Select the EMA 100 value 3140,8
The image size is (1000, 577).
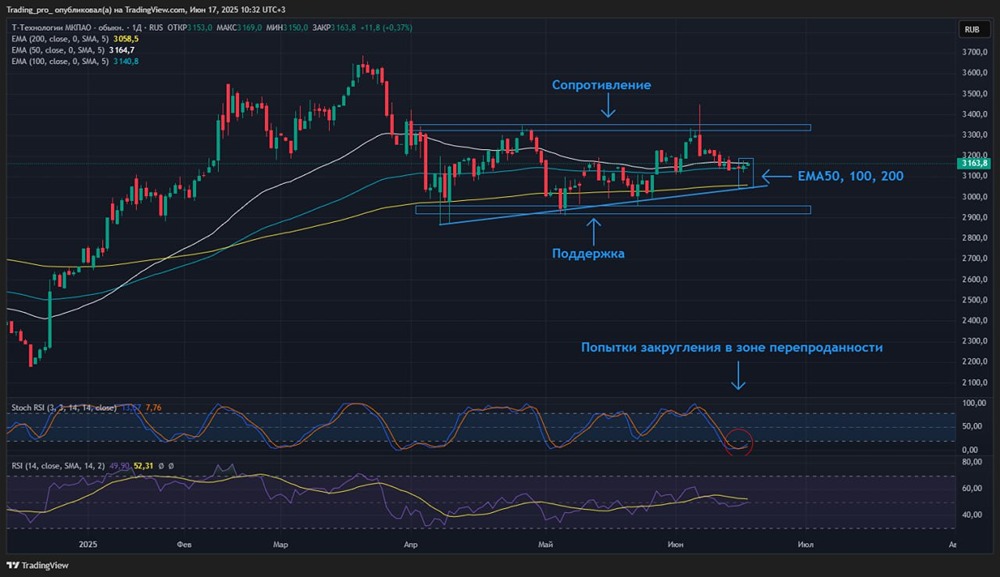(126, 61)
